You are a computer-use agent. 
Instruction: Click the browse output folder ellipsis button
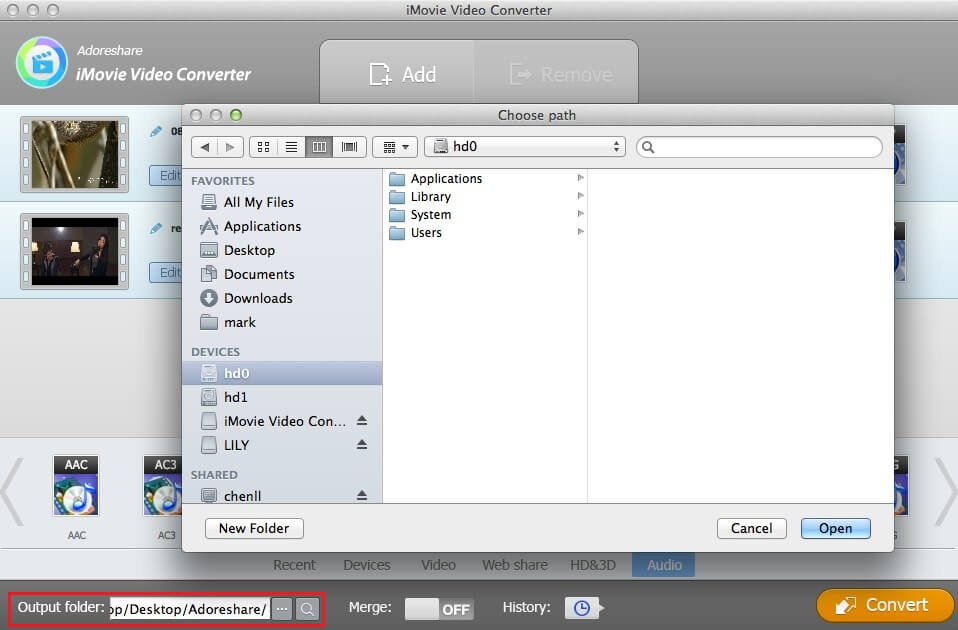pyautogui.click(x=282, y=609)
